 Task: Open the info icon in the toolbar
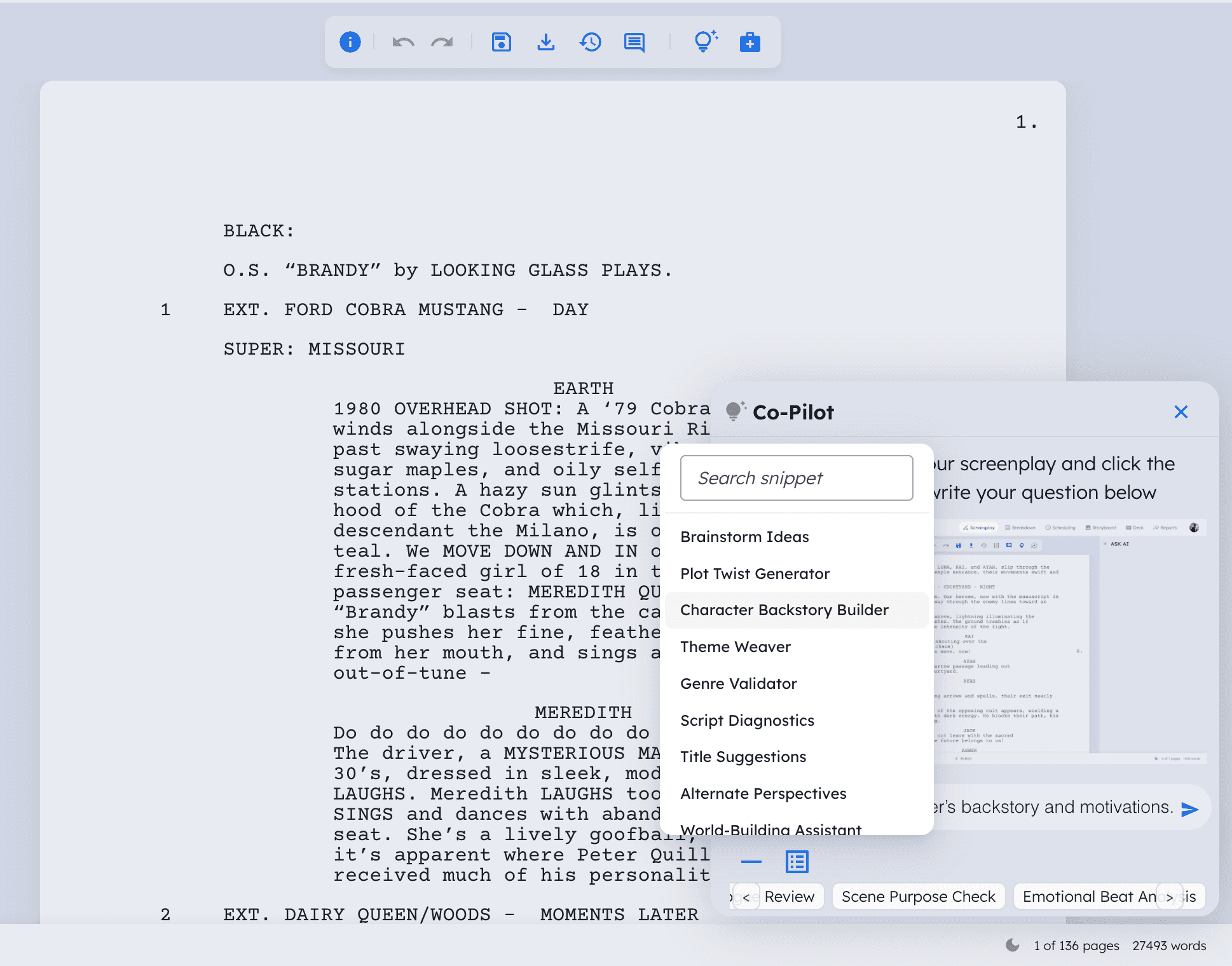[x=350, y=42]
